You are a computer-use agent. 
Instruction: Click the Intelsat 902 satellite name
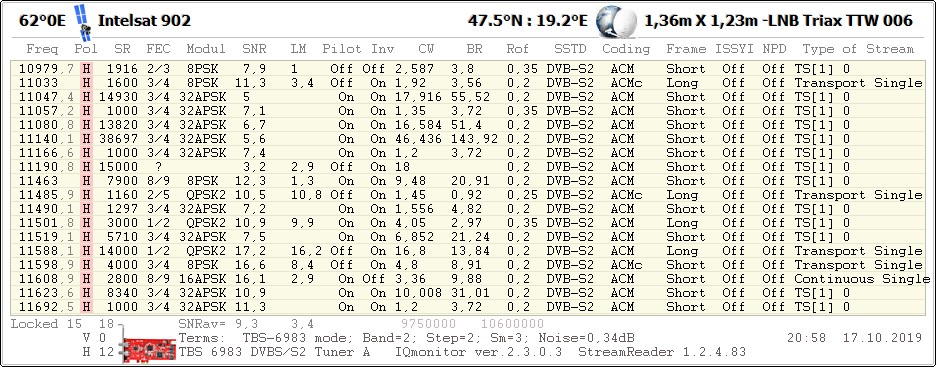click(x=144, y=21)
